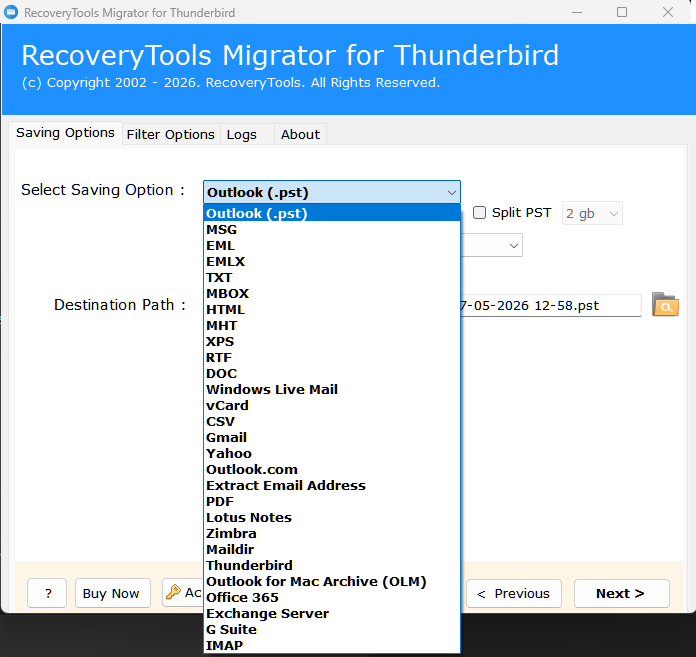Screen dimensions: 696x657
Task: Click the Next > button
Action: coord(621,594)
